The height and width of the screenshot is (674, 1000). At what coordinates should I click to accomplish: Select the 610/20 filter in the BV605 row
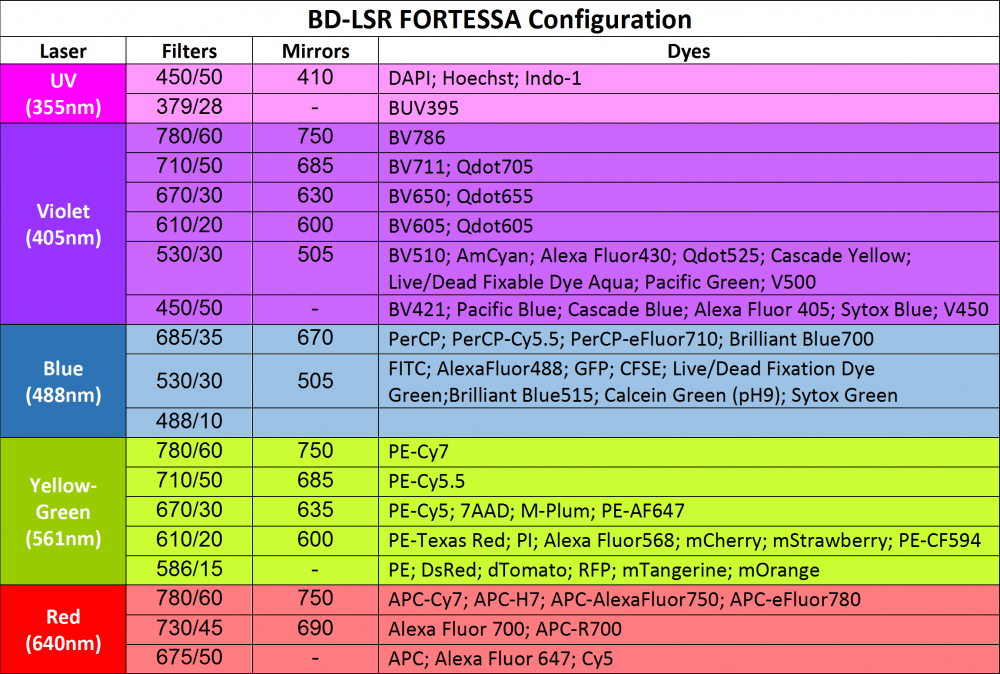point(189,226)
